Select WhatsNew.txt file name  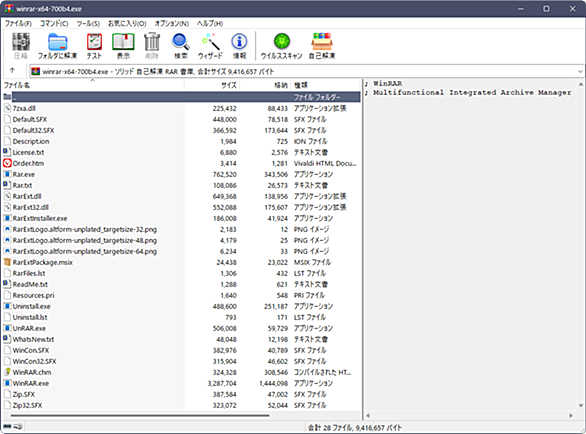click(x=33, y=339)
